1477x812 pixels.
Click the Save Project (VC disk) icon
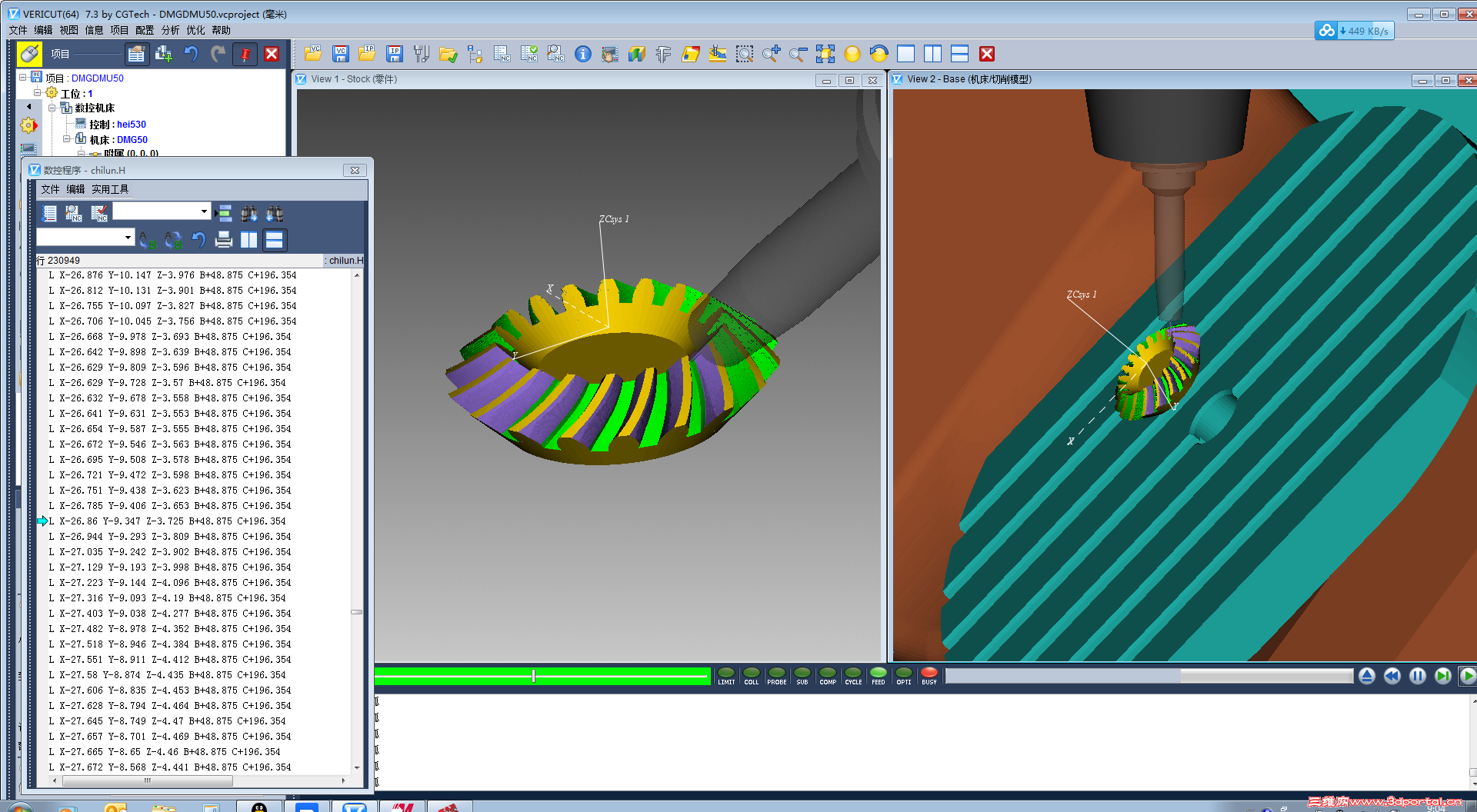pyautogui.click(x=341, y=54)
